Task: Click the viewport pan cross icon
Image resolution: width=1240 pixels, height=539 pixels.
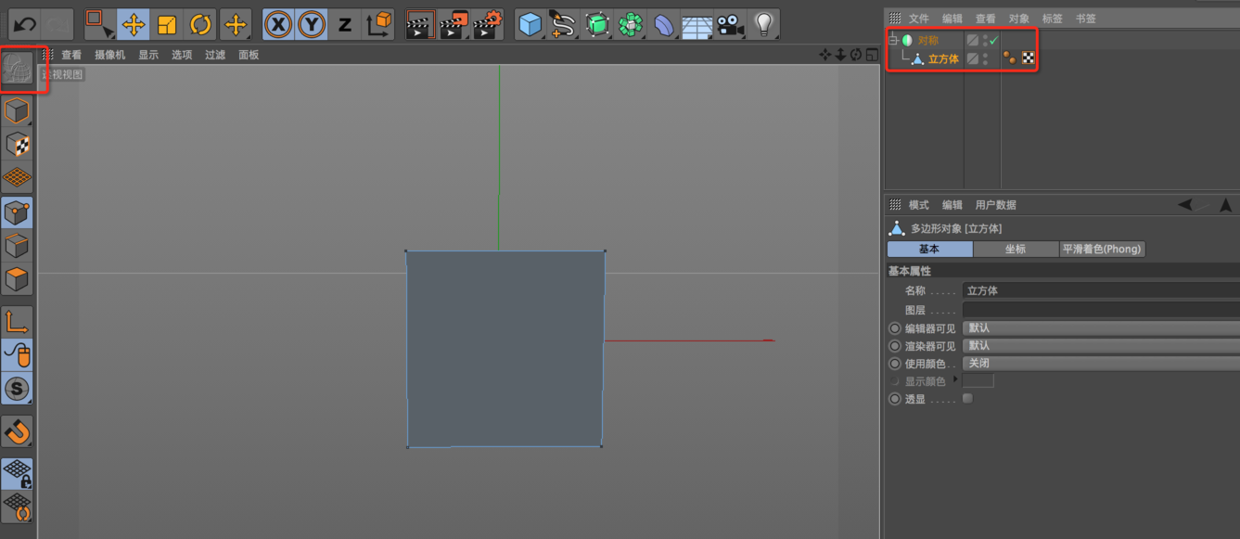Action: [825, 55]
